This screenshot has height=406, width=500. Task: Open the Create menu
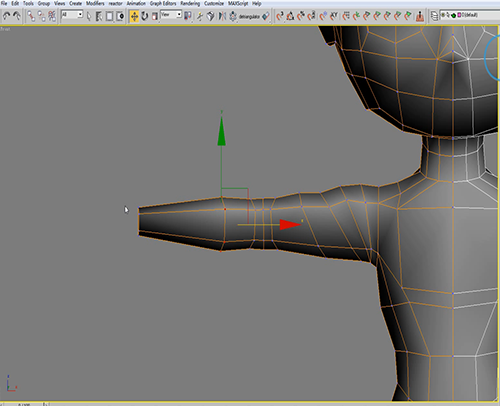(75, 3)
